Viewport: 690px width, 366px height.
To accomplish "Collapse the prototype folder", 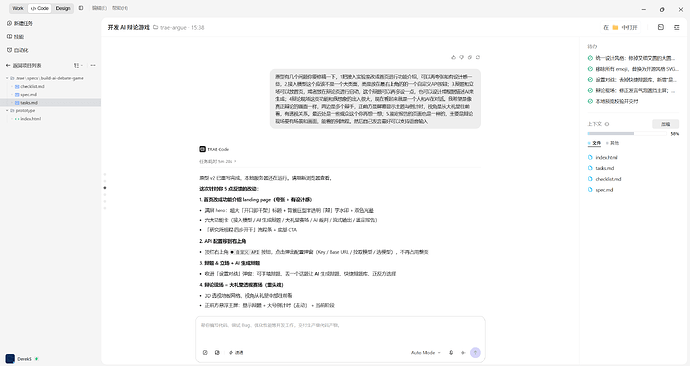I will (7, 110).
